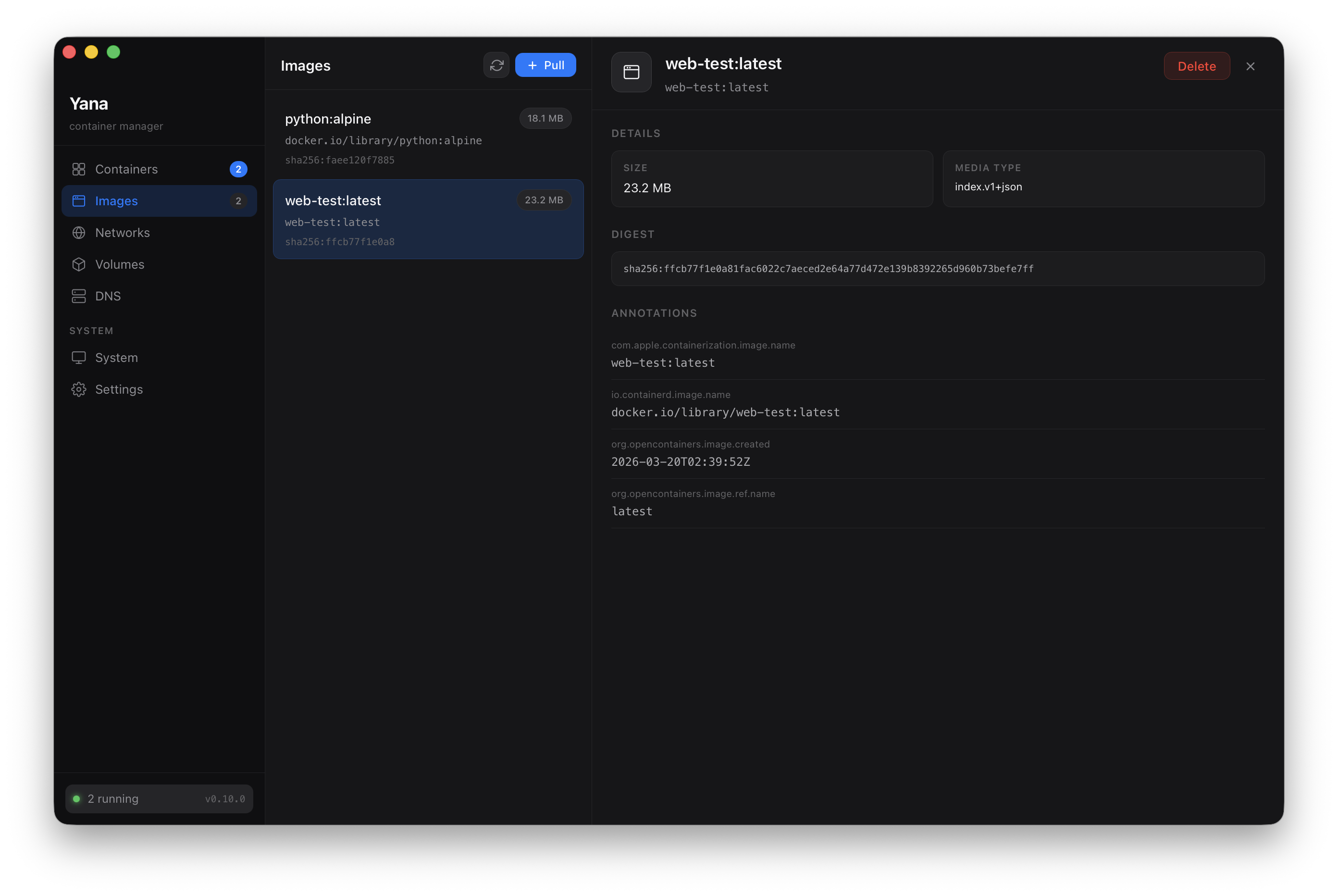Refresh the images list

click(x=496, y=64)
